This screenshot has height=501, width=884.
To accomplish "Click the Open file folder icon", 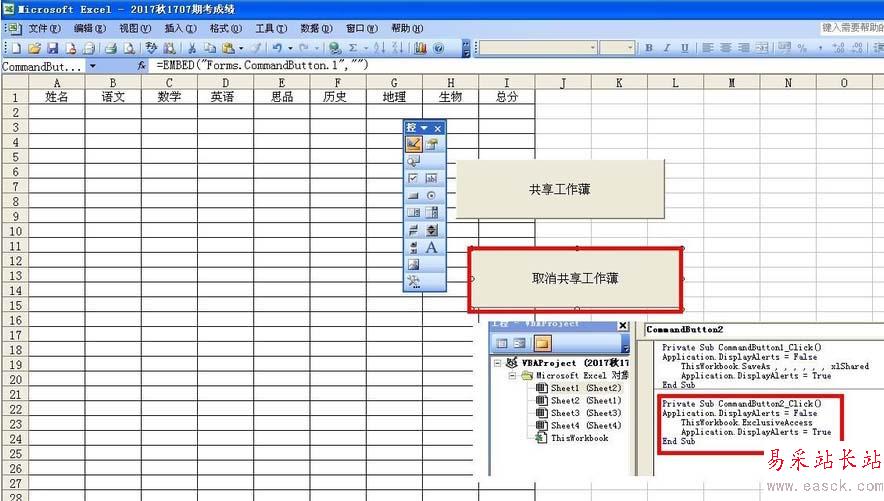I will (34, 48).
